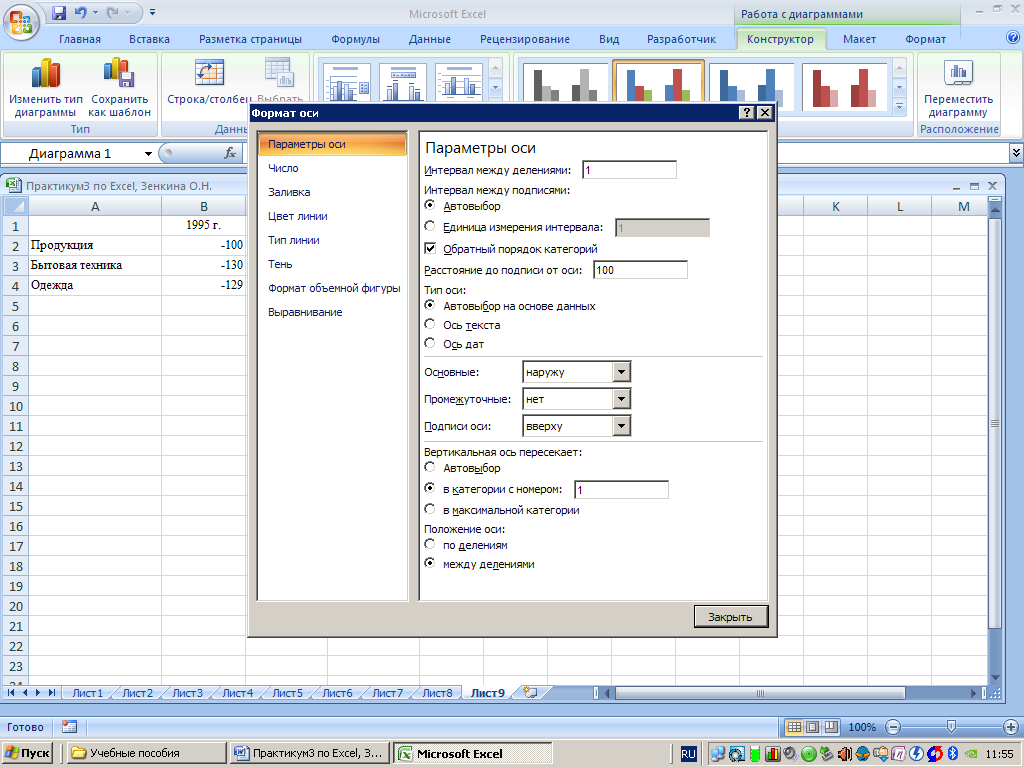Switch to Page Layout view icon

[x=812, y=727]
